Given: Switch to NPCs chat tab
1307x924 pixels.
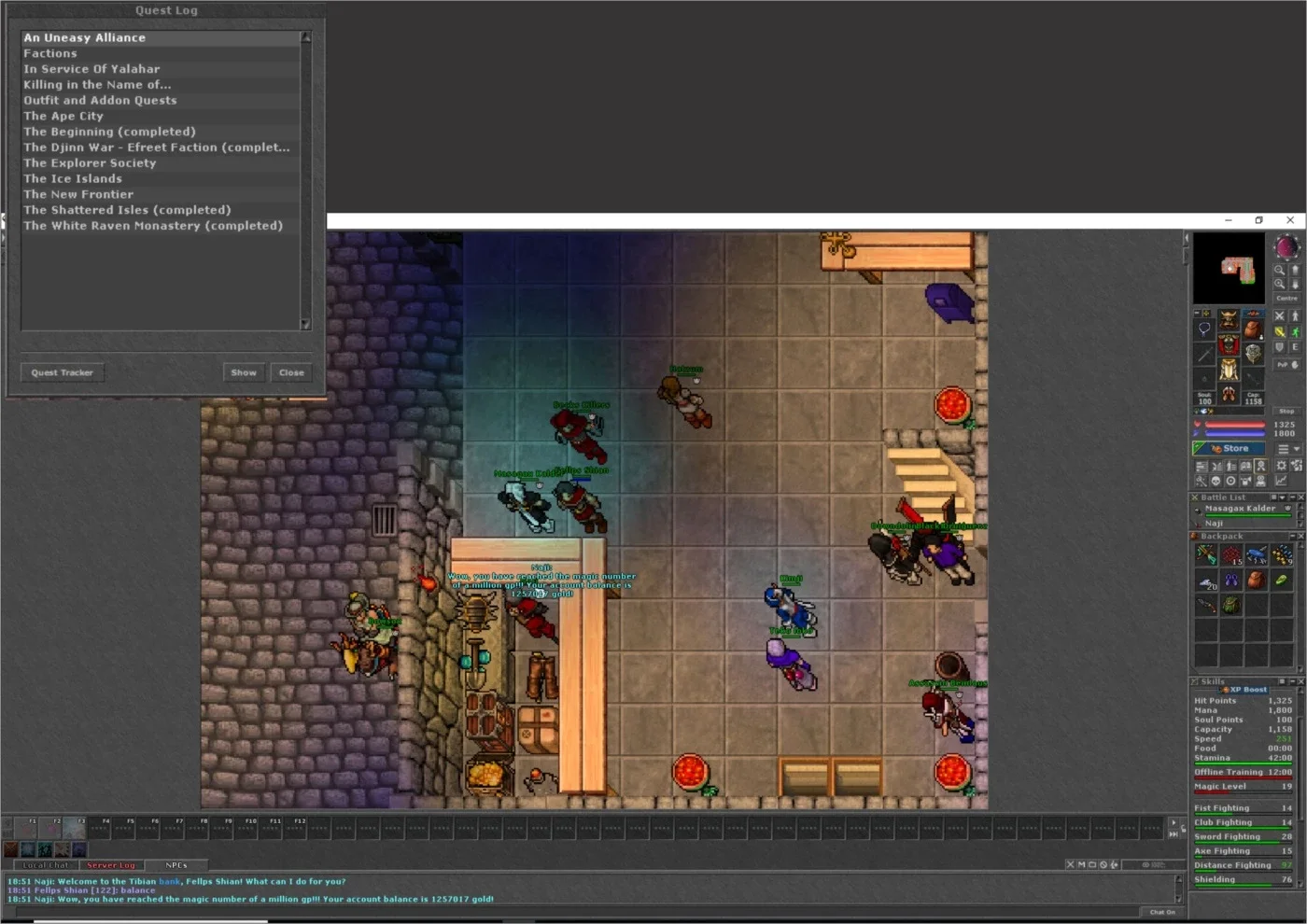Looking at the screenshot, I should pyautogui.click(x=176, y=865).
